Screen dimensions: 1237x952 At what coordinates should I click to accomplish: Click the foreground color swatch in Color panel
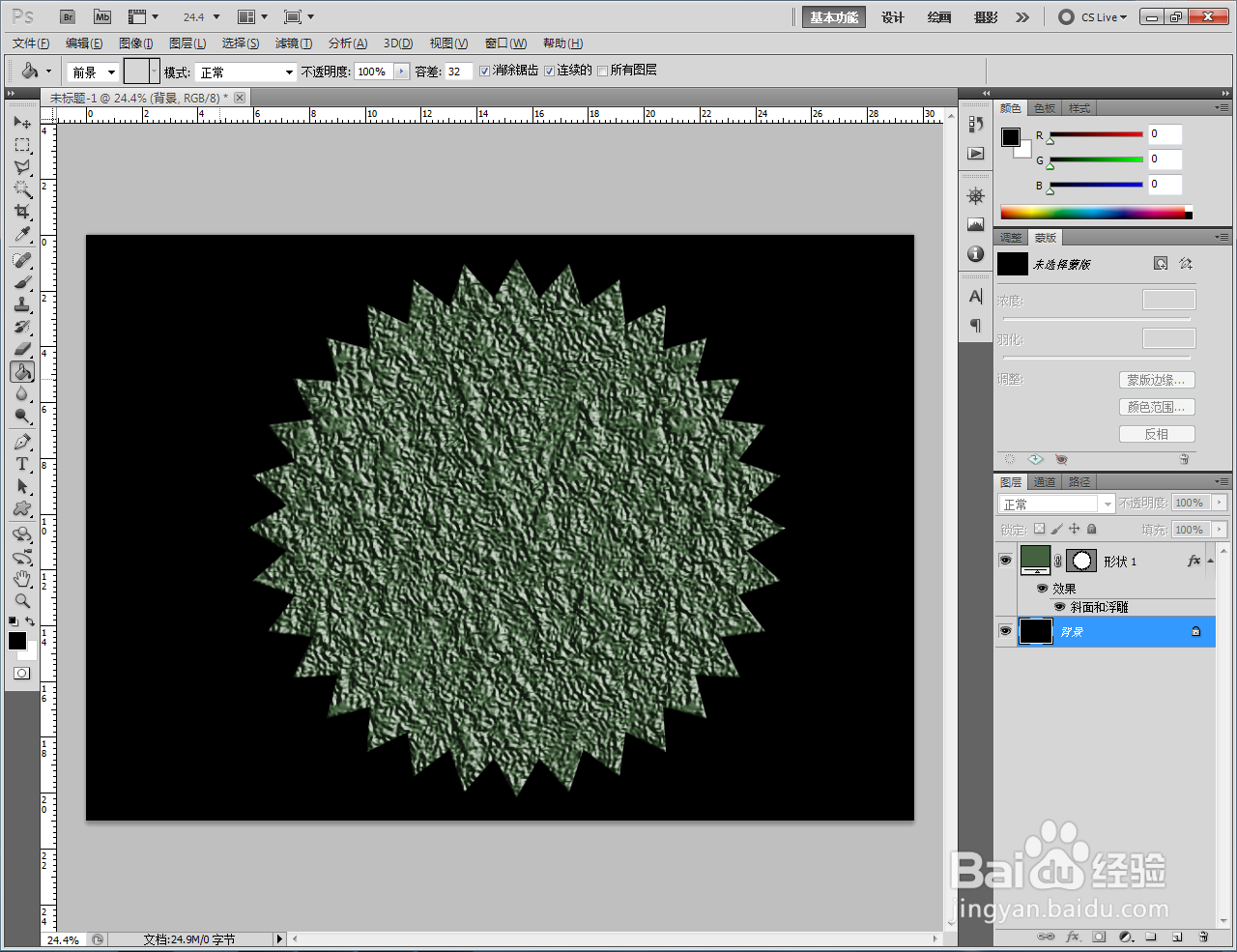point(1011,137)
